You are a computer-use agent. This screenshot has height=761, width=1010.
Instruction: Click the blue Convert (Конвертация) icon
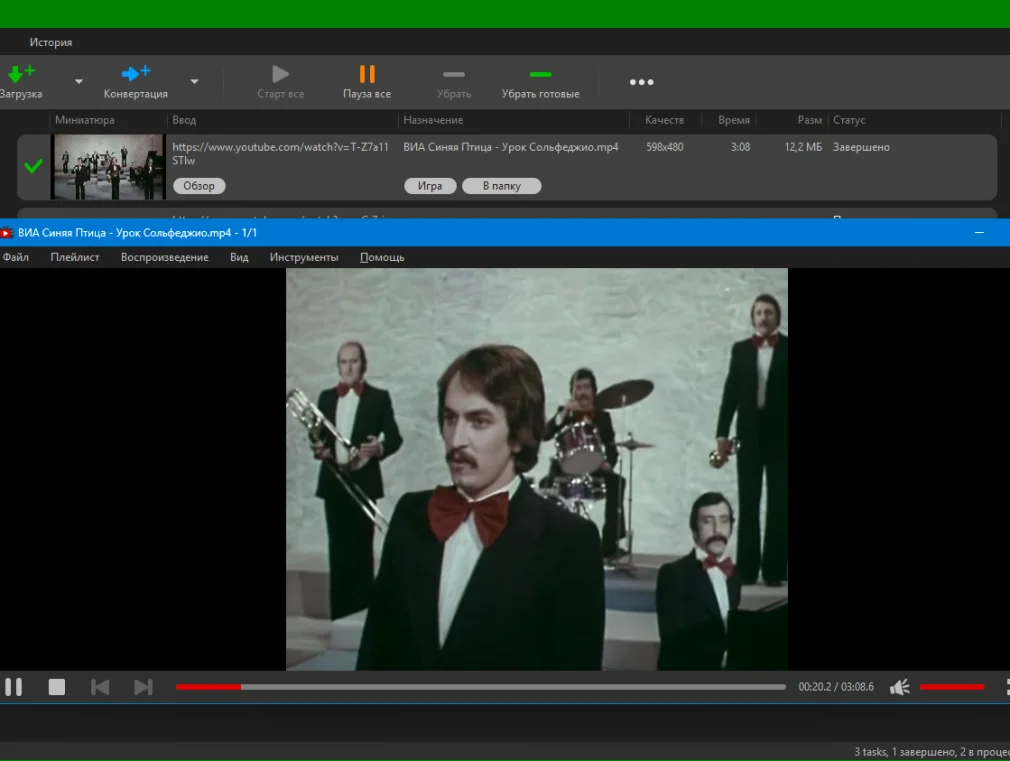tap(135, 74)
